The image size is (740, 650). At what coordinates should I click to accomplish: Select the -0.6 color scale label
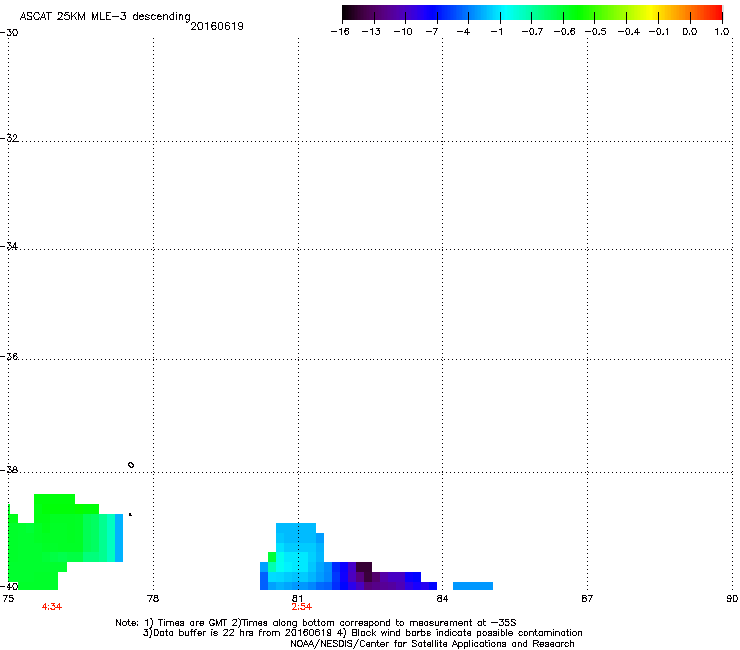click(564, 32)
